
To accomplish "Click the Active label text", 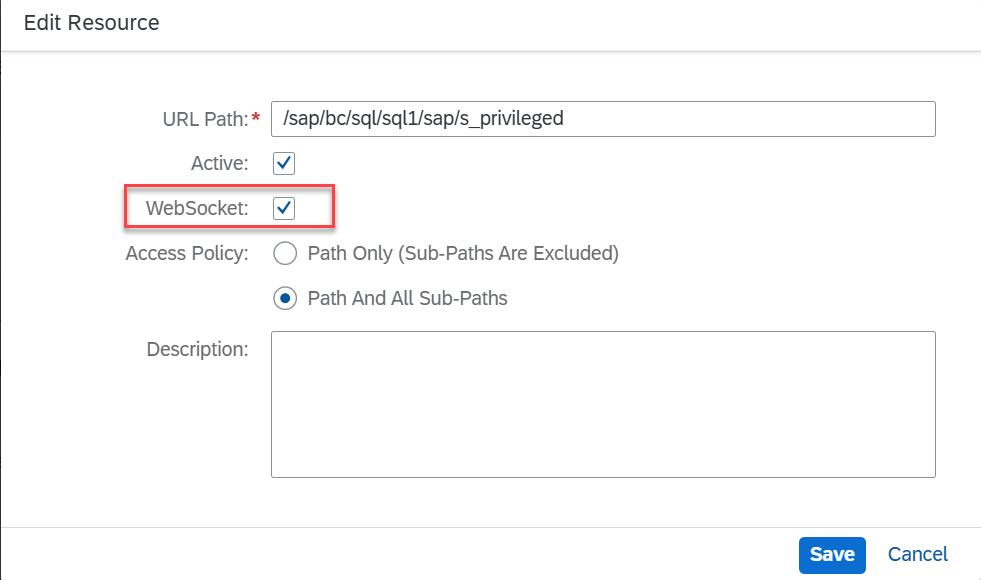I will 220,163.
